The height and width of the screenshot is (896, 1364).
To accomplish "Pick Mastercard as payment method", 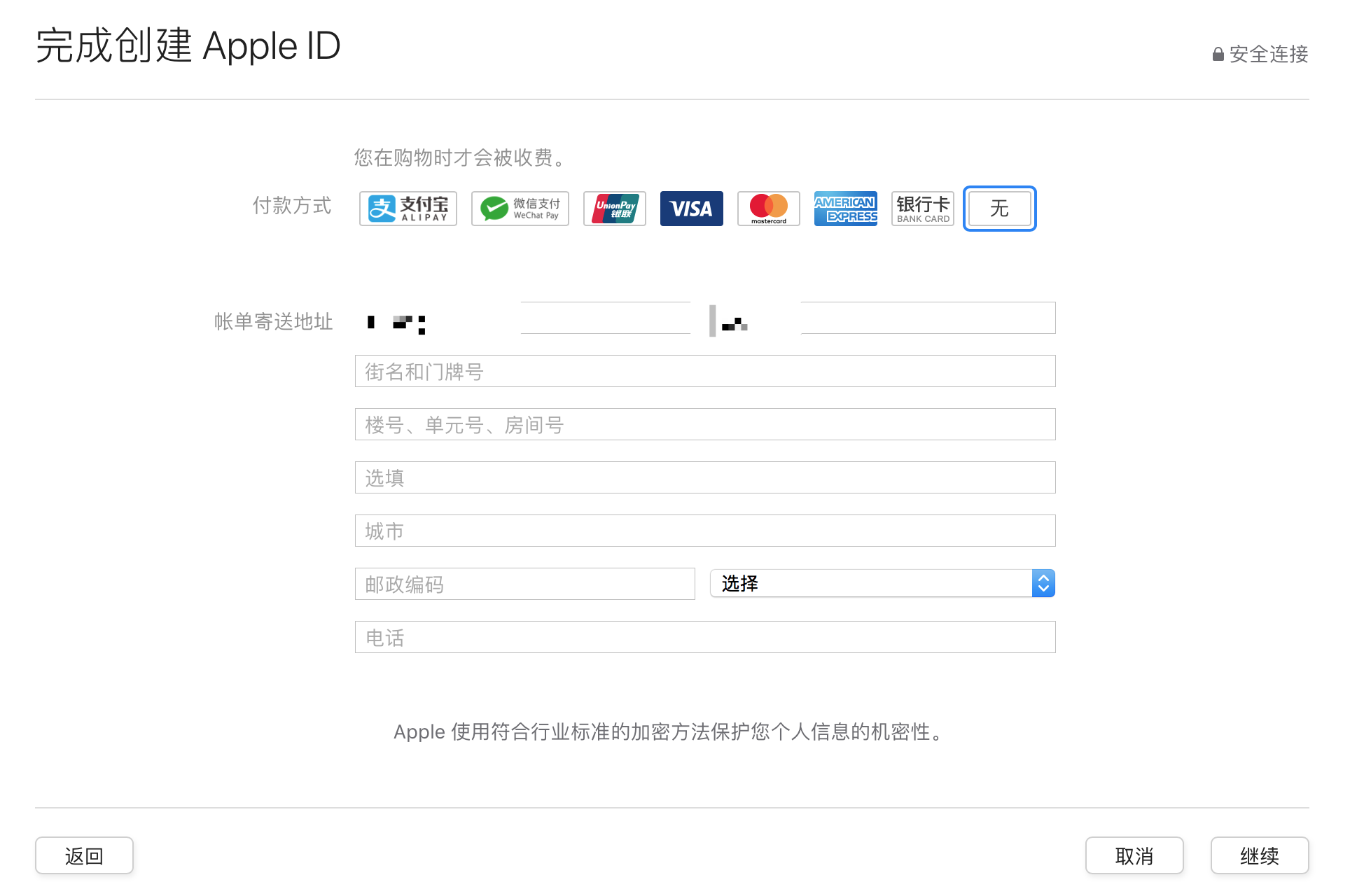I will click(x=768, y=208).
